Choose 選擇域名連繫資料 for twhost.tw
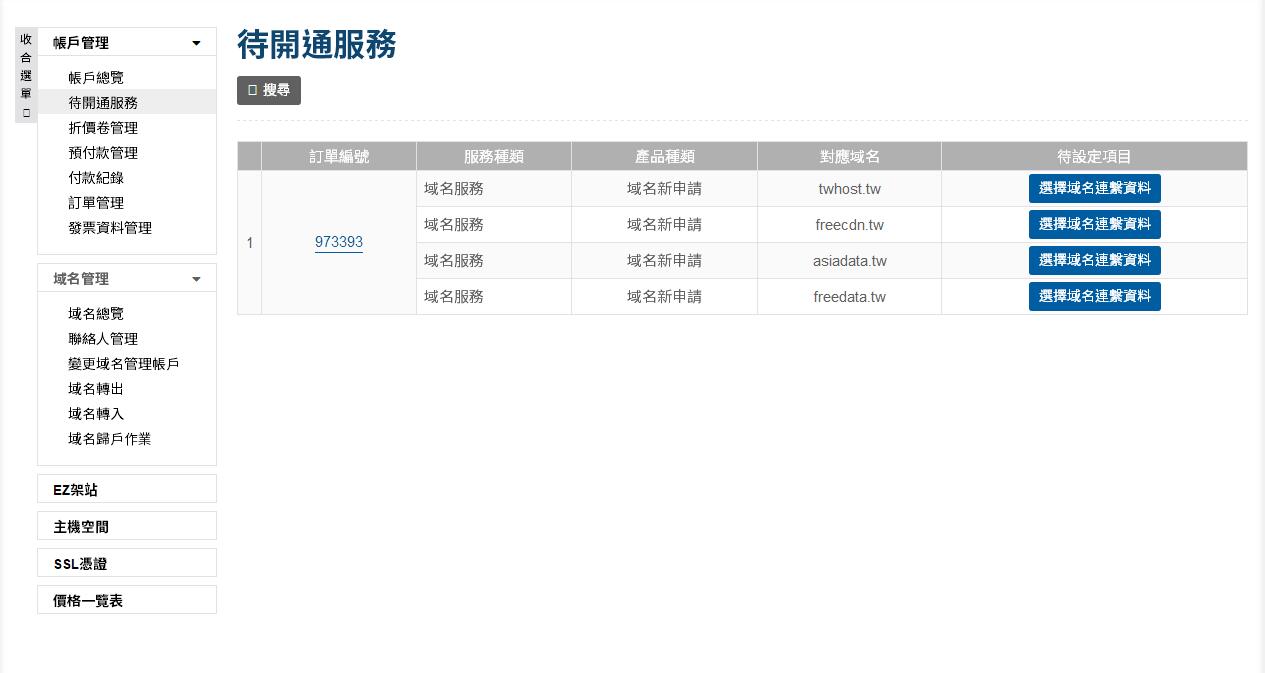 tap(1095, 189)
